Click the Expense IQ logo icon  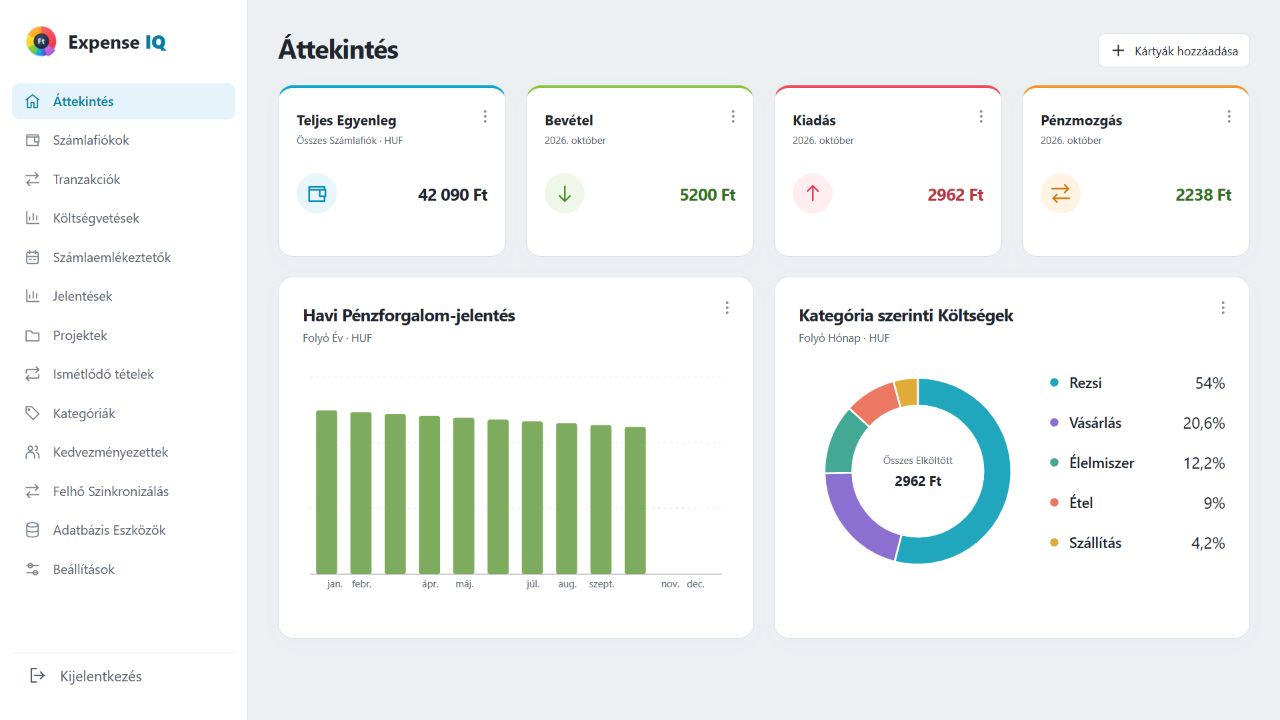coord(41,42)
